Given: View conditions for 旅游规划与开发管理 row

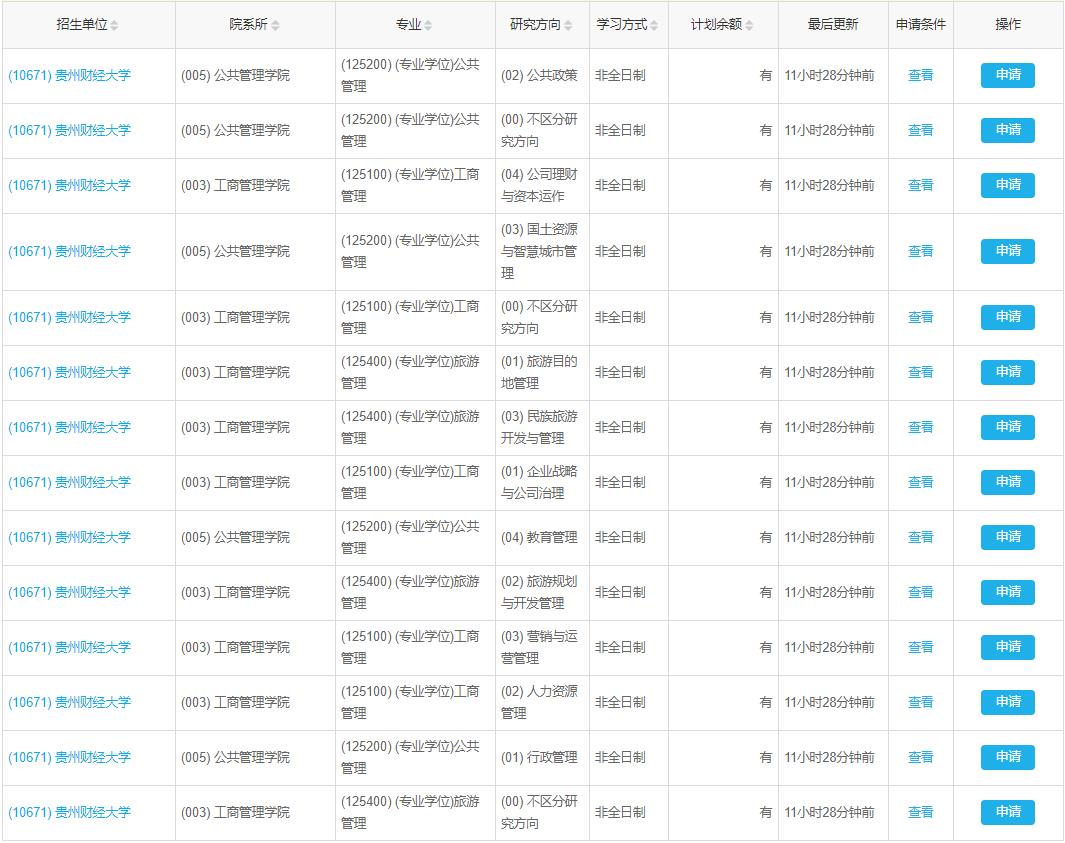Looking at the screenshot, I should pos(920,592).
